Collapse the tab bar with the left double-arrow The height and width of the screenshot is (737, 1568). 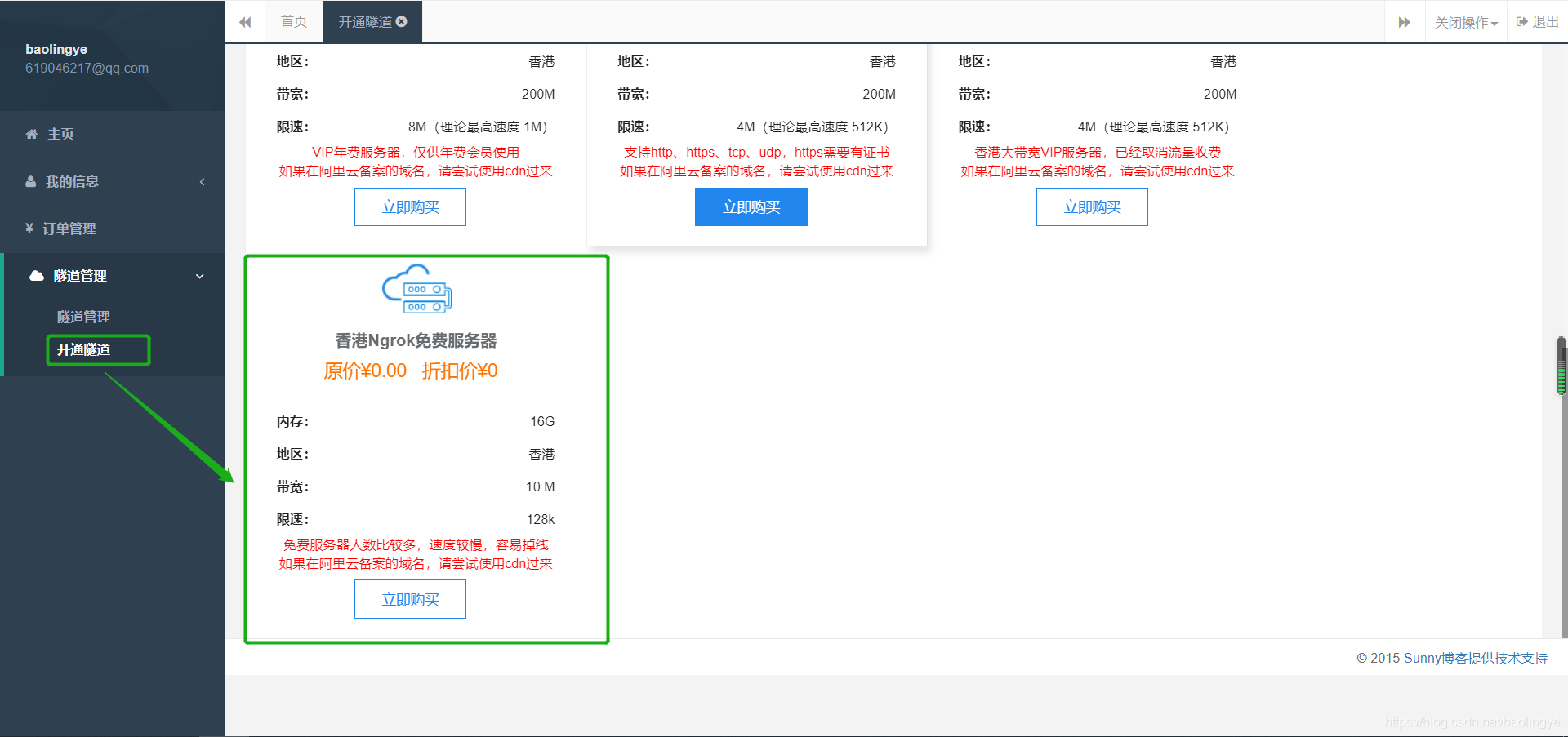tap(244, 21)
